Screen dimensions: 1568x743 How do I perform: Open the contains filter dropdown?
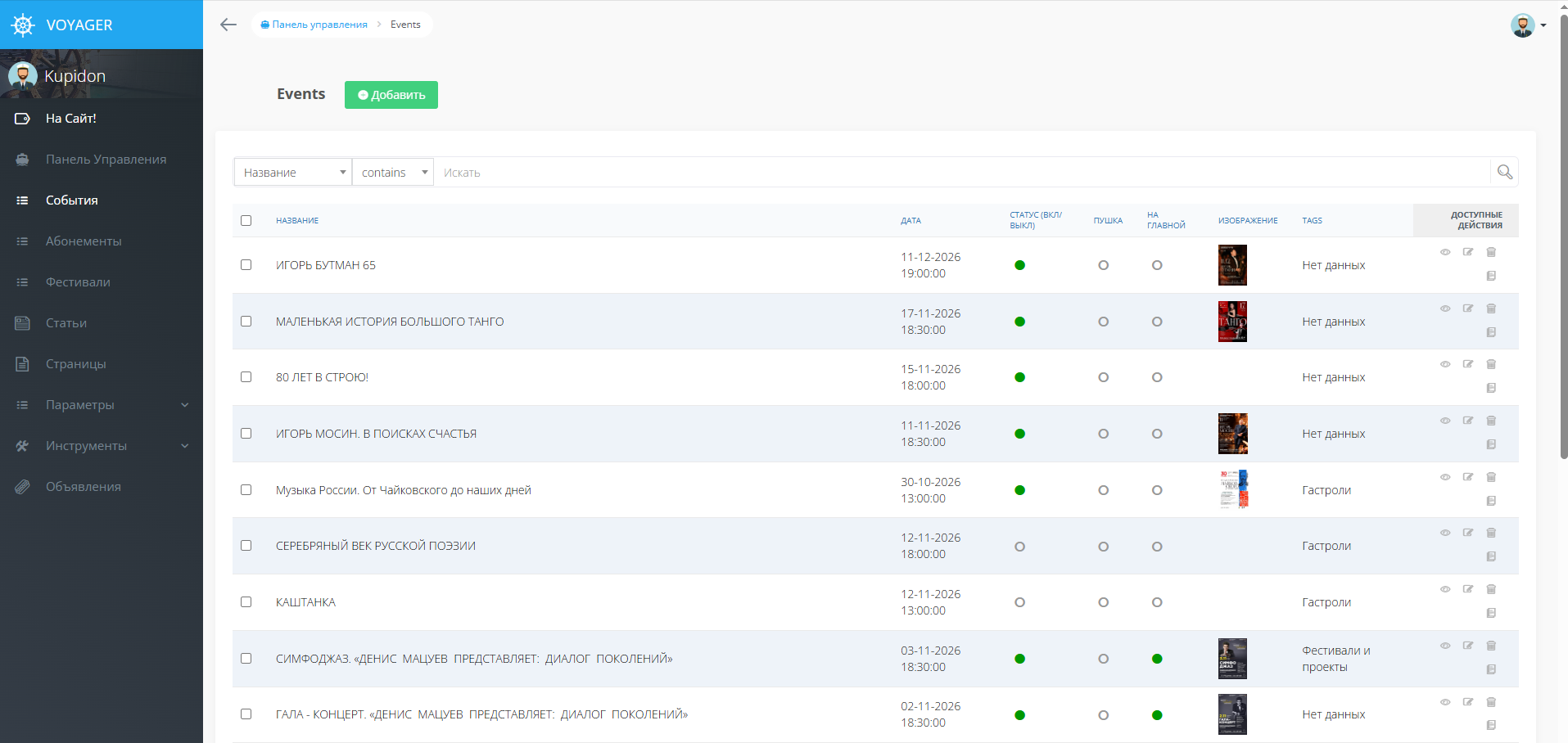[x=393, y=172]
